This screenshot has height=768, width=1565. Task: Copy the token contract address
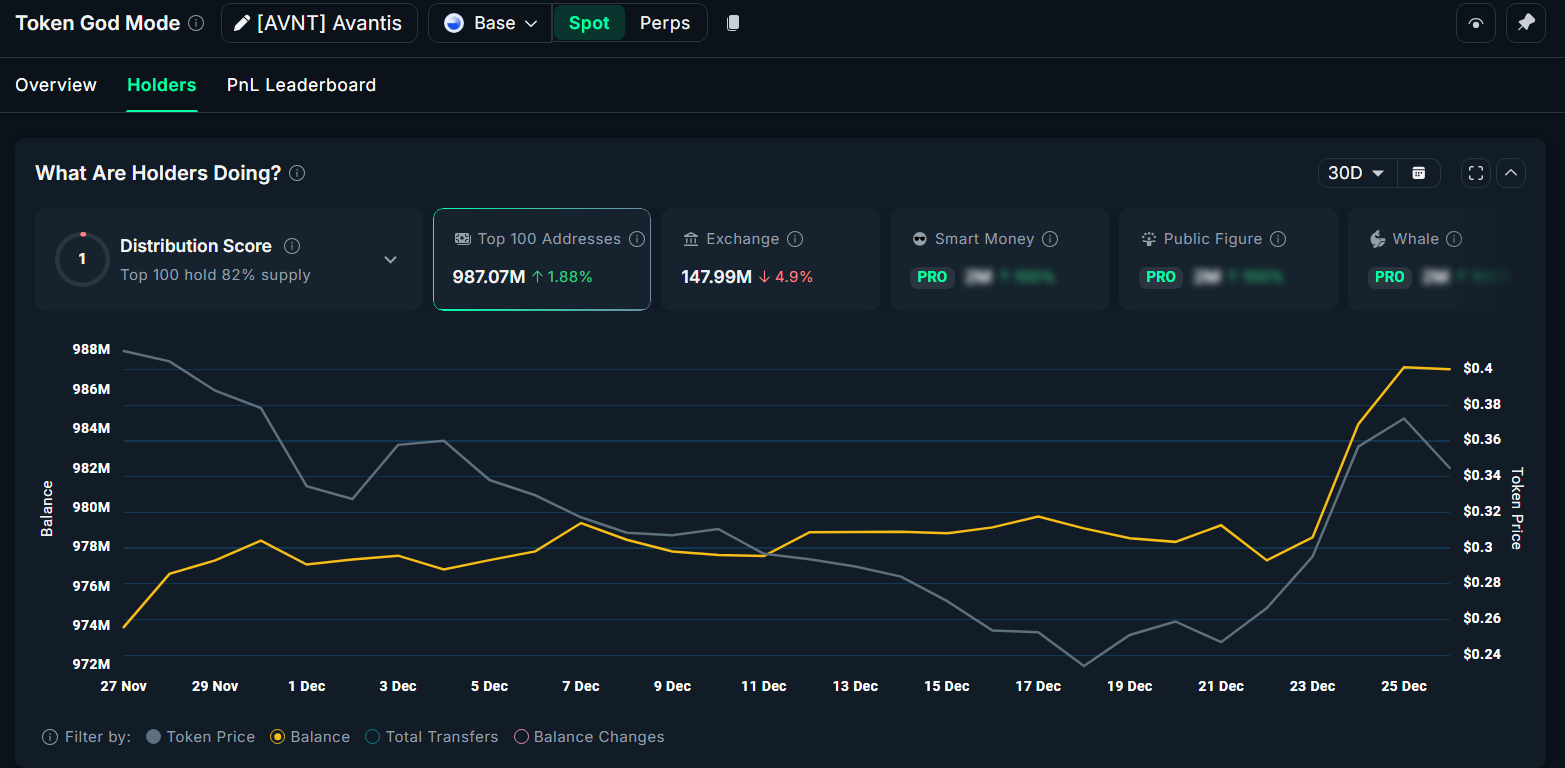pyautogui.click(x=733, y=22)
